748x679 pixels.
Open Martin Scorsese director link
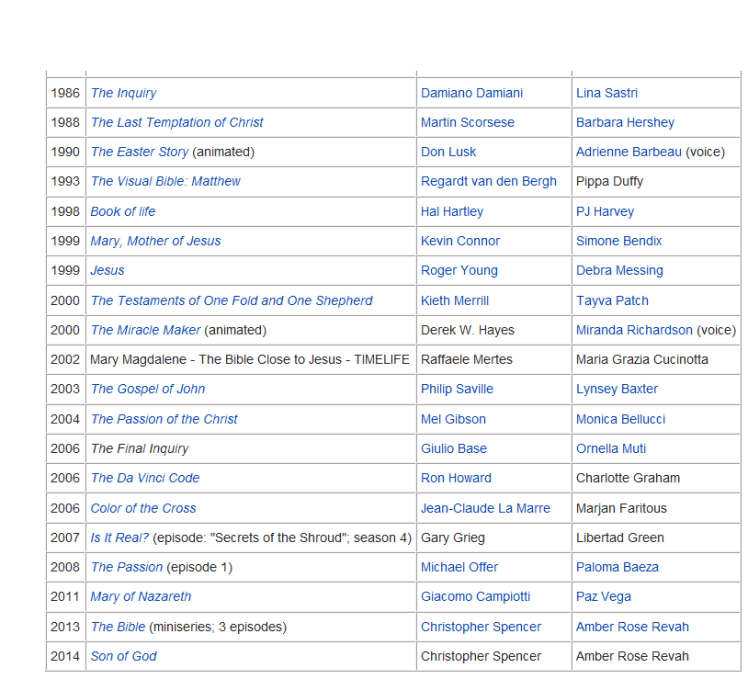pos(467,122)
